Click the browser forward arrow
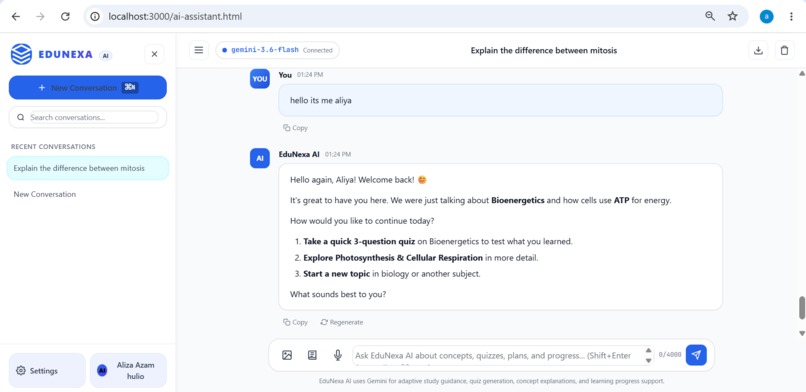The image size is (806, 392). pyautogui.click(x=41, y=16)
